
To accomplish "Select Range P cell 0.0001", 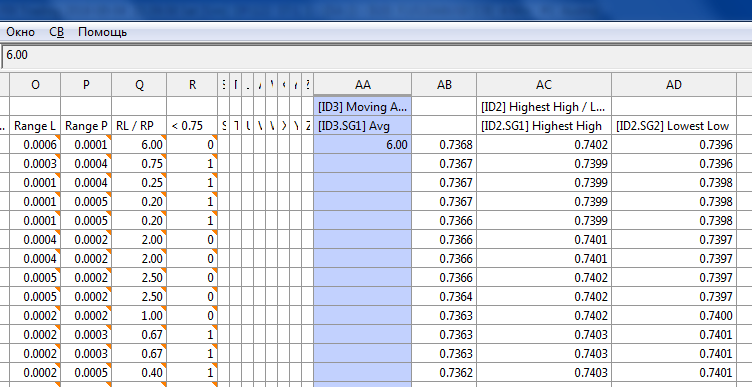I will [86, 145].
